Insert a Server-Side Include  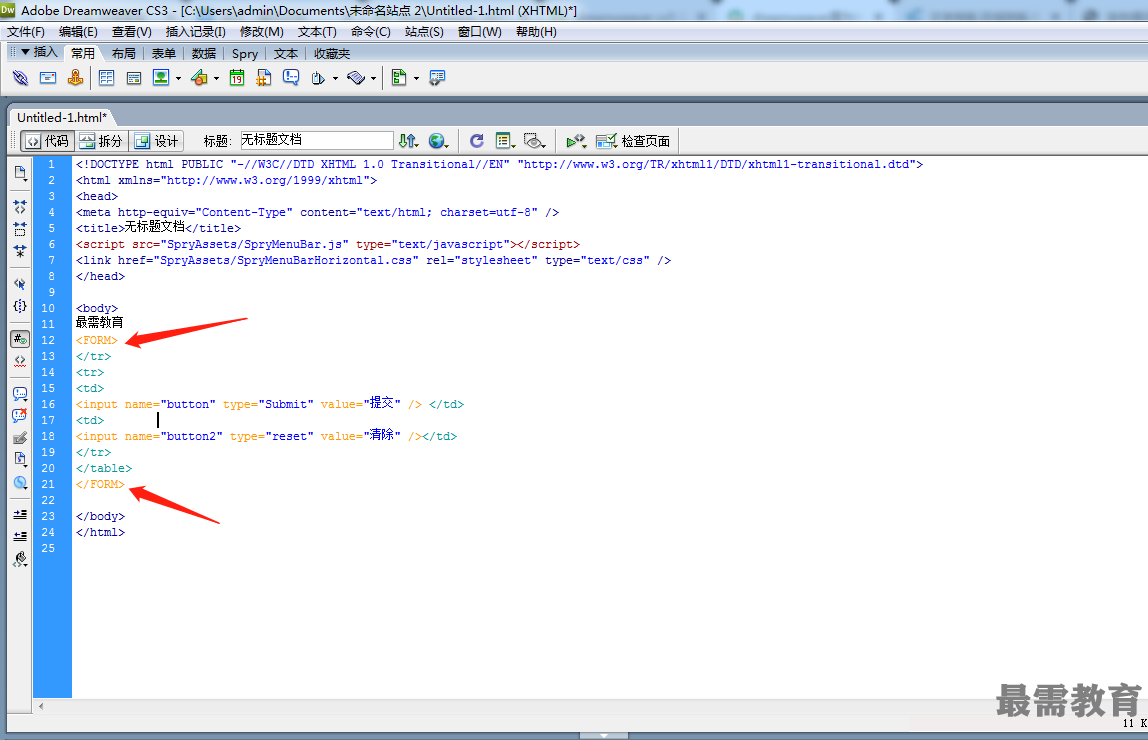[x=264, y=78]
